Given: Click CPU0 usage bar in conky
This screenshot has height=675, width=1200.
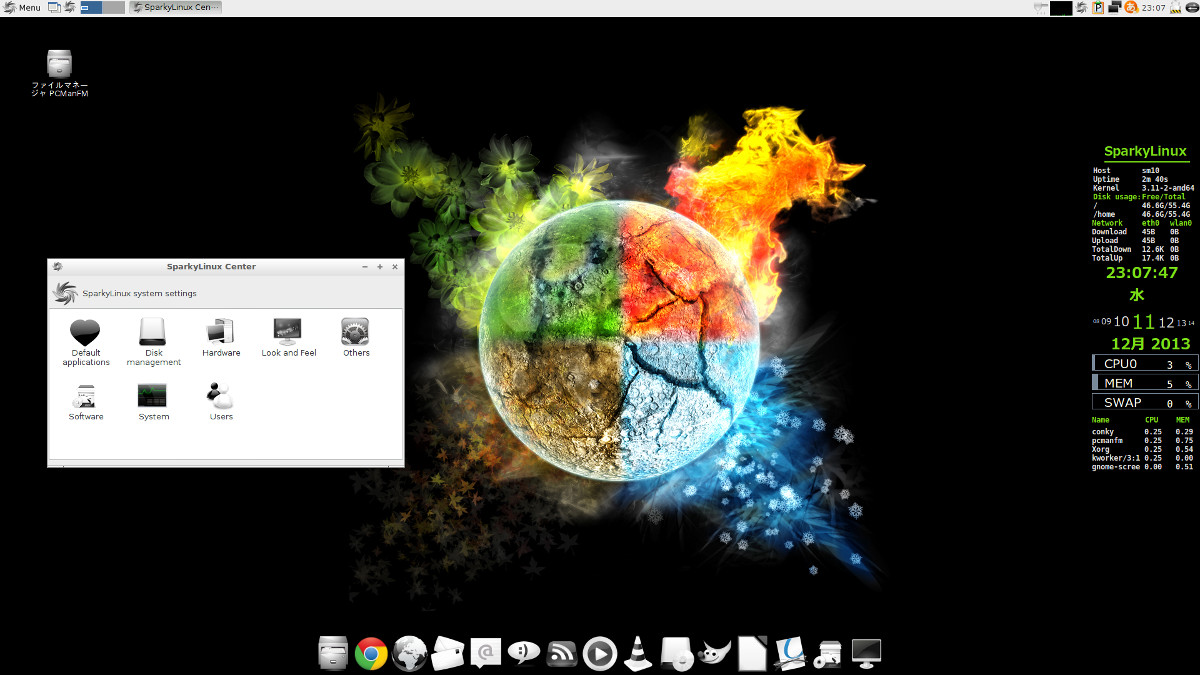Looking at the screenshot, I should point(1144,364).
